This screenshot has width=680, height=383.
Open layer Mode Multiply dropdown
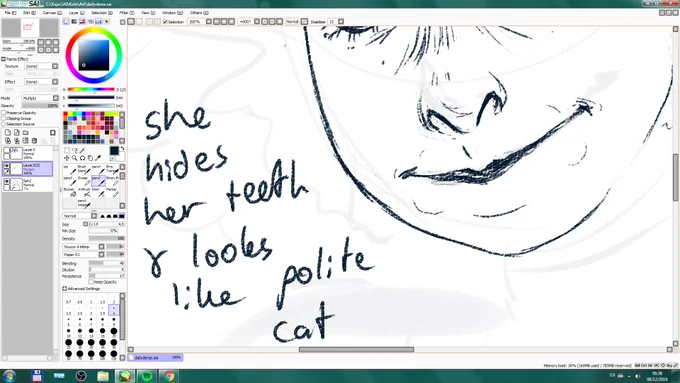click(56, 98)
